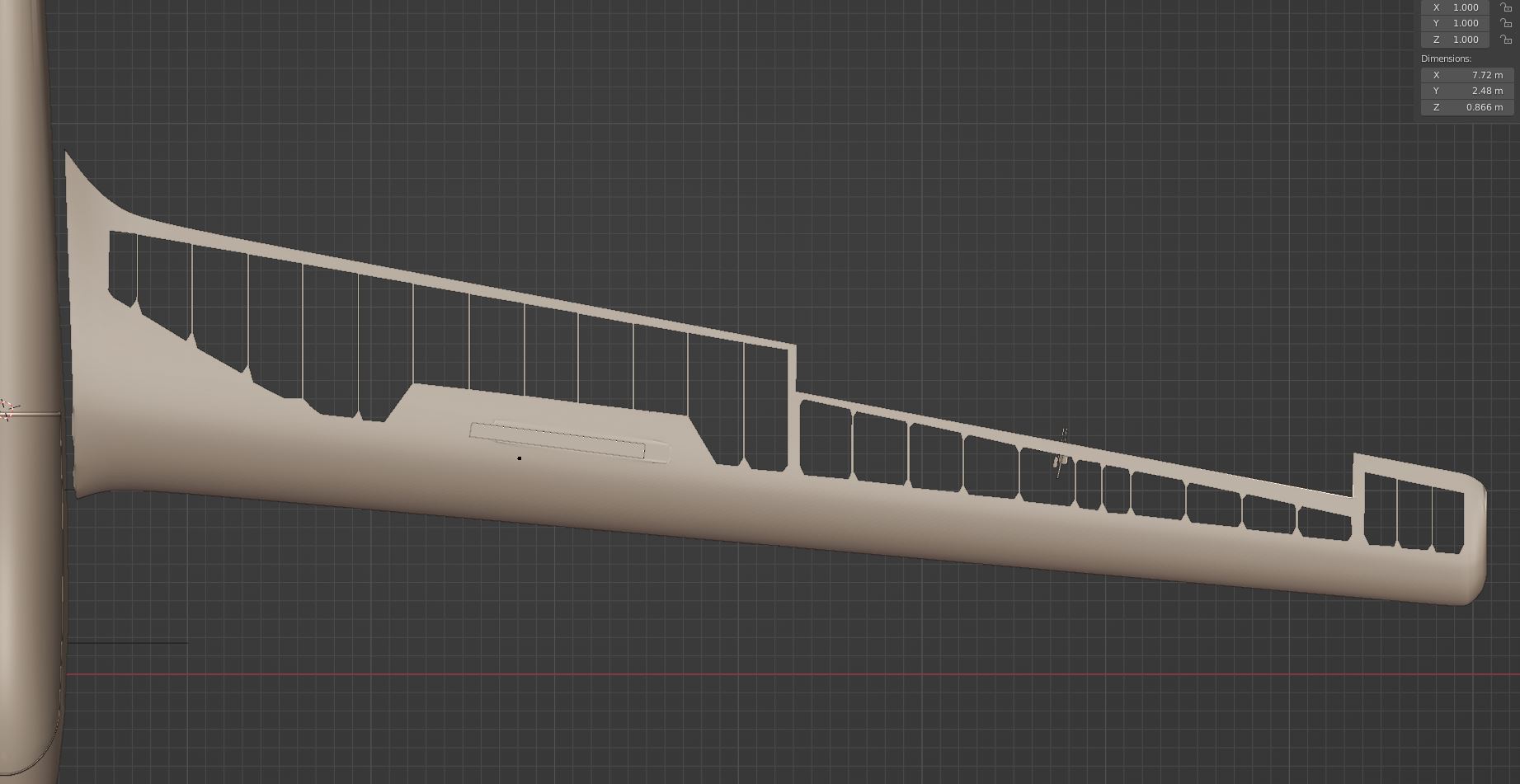Image resolution: width=1520 pixels, height=784 pixels.
Task: Click the pointed wing root leading corner
Action: [67, 153]
